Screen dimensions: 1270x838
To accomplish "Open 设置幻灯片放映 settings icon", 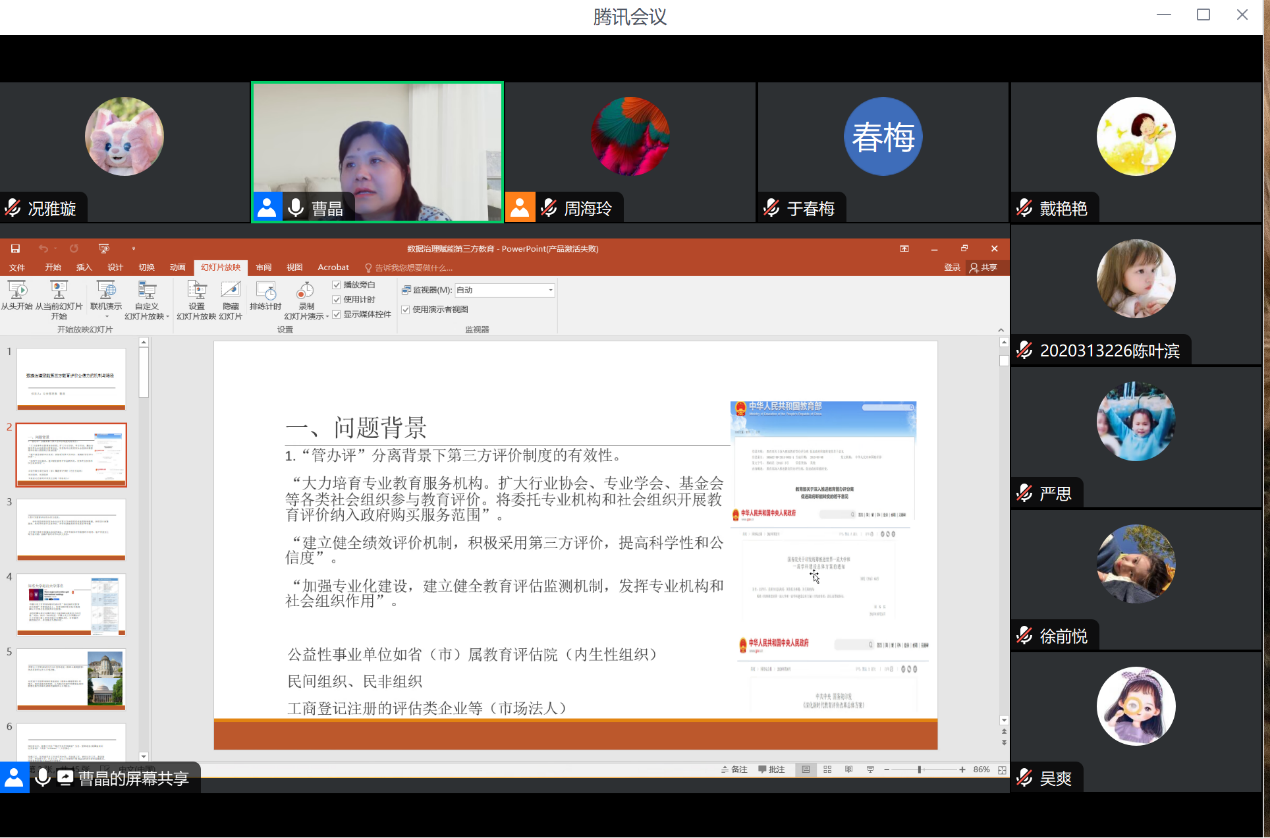I will point(197,291).
